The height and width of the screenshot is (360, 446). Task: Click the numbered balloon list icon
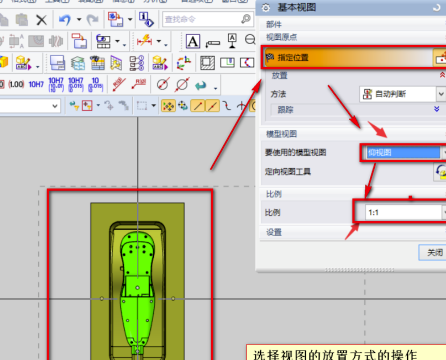point(137,63)
